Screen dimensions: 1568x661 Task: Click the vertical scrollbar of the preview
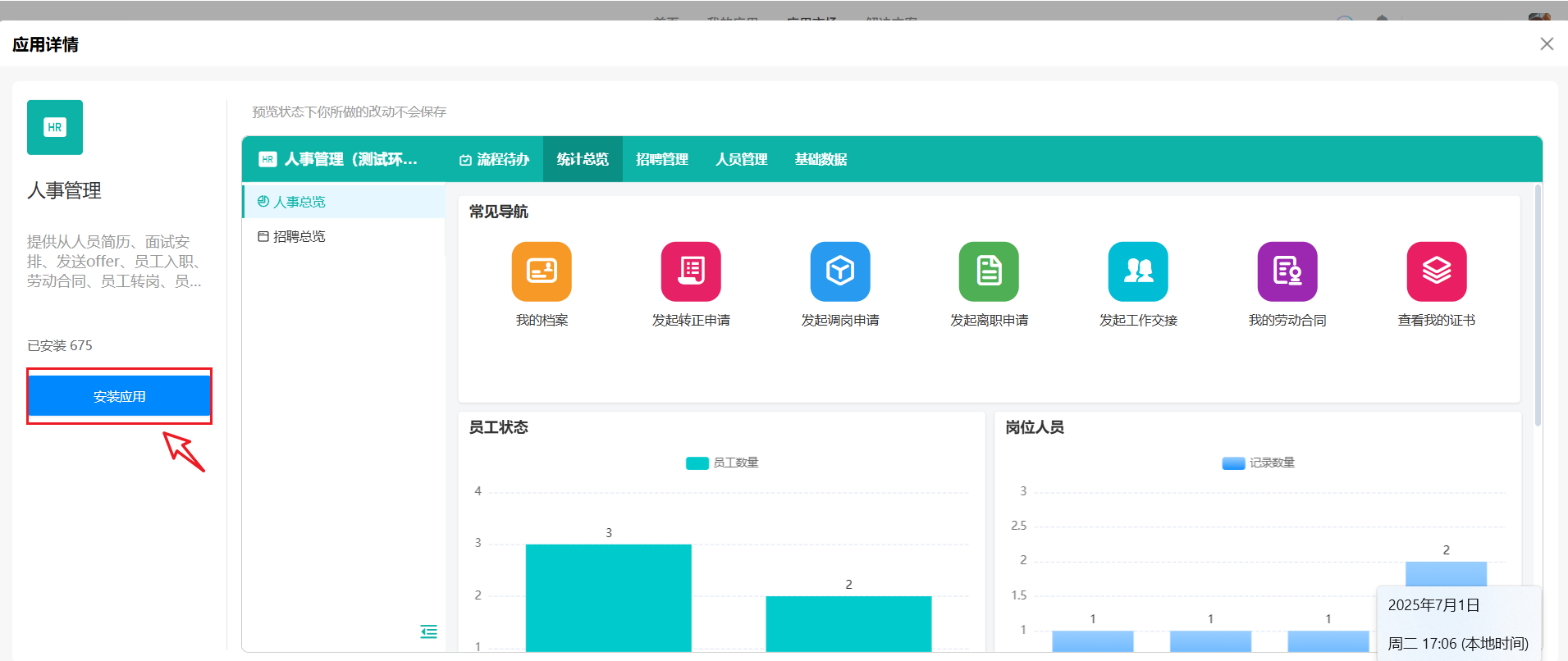pyautogui.click(x=1537, y=305)
